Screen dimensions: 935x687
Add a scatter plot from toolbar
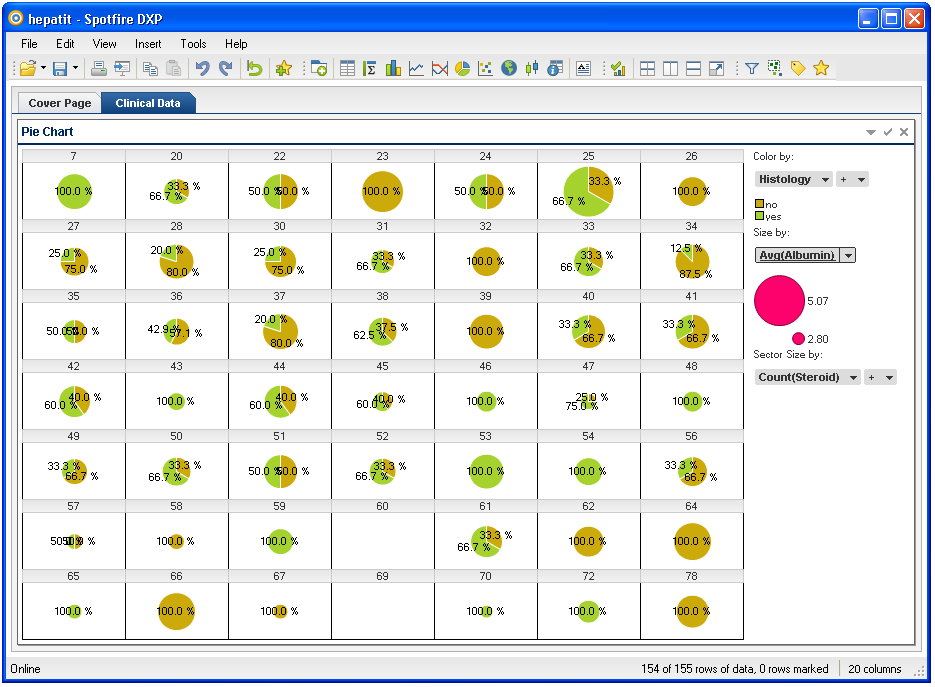click(485, 68)
